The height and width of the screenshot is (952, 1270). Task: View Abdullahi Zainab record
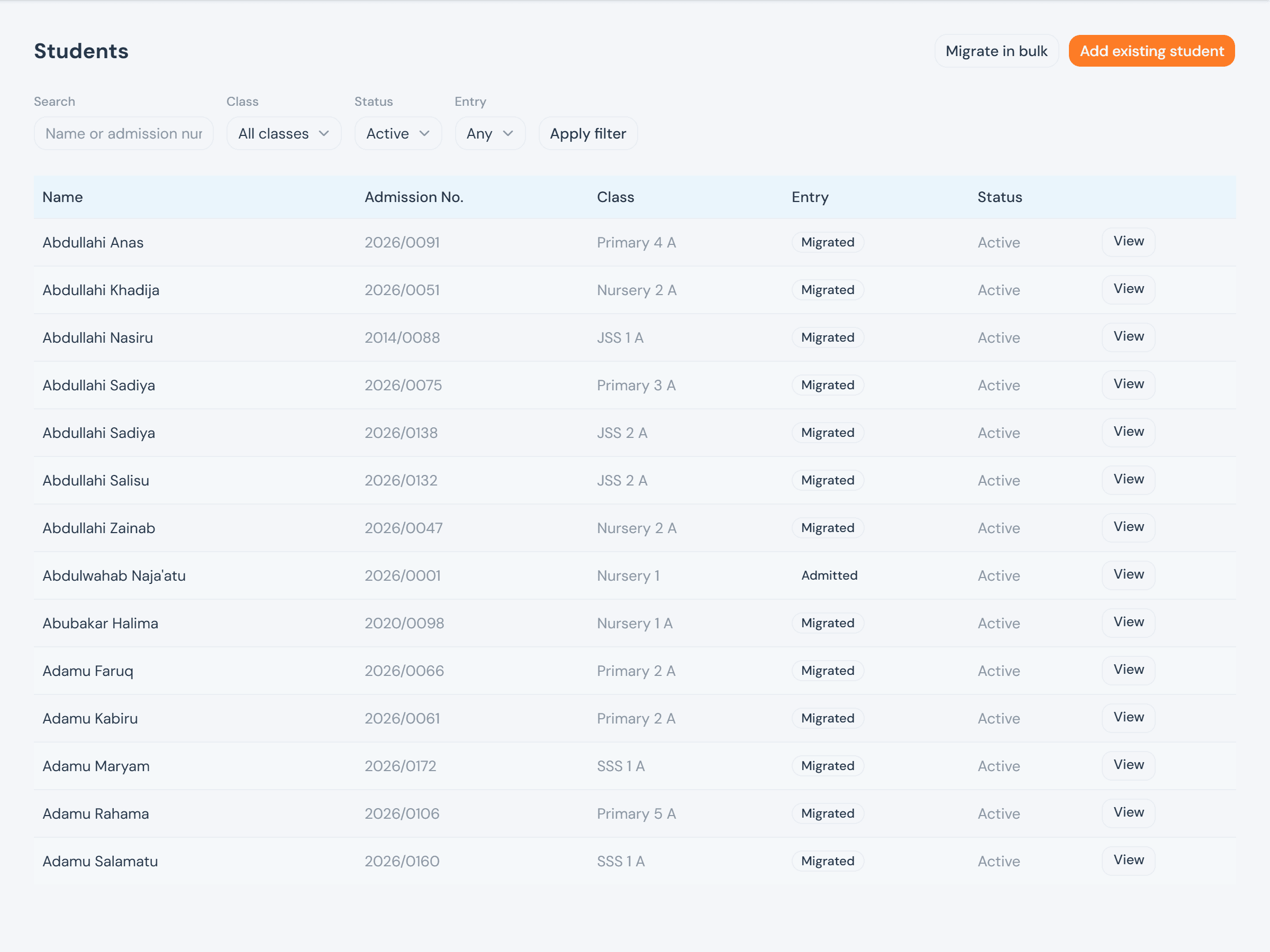tap(1128, 527)
